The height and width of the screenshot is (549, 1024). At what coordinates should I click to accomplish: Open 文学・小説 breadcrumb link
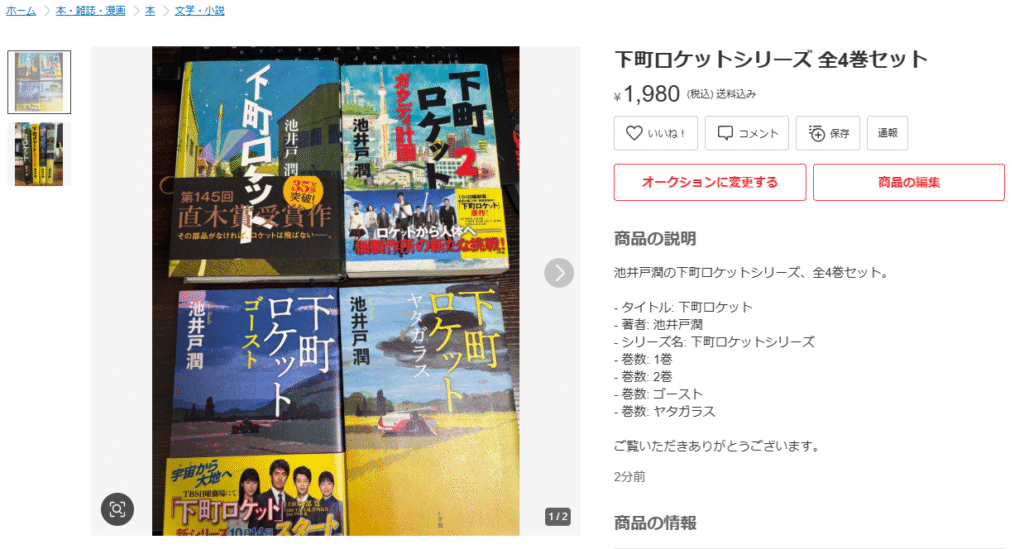199,10
